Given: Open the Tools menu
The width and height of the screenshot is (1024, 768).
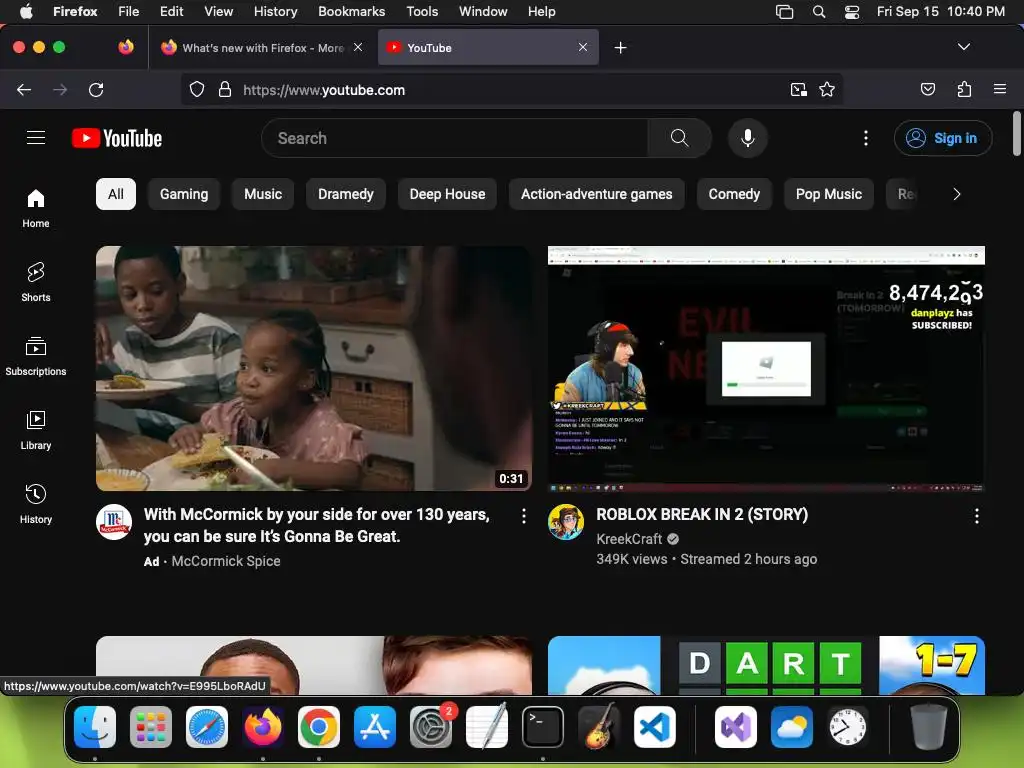Looking at the screenshot, I should click(x=422, y=11).
